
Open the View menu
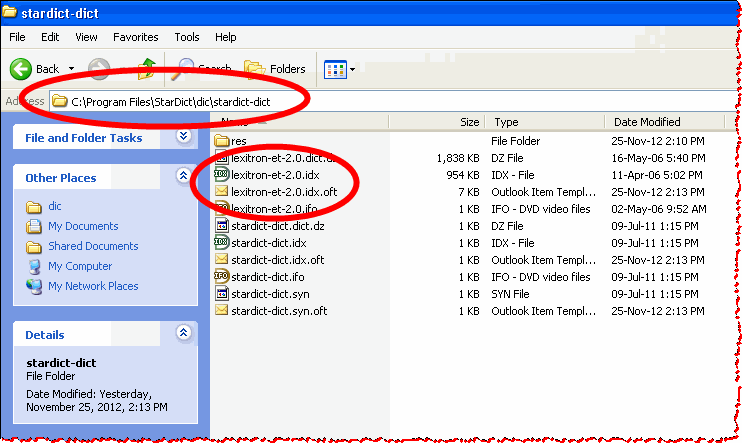click(86, 37)
